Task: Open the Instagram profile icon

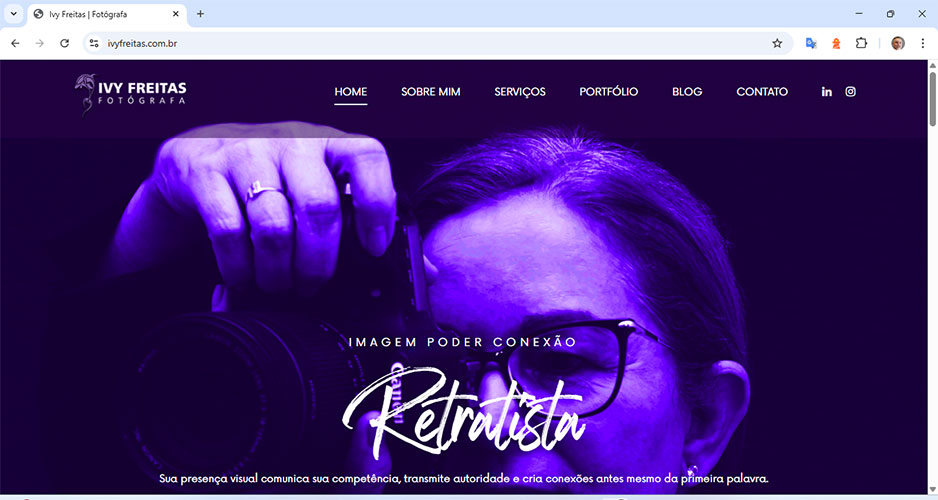Action: 850,92
